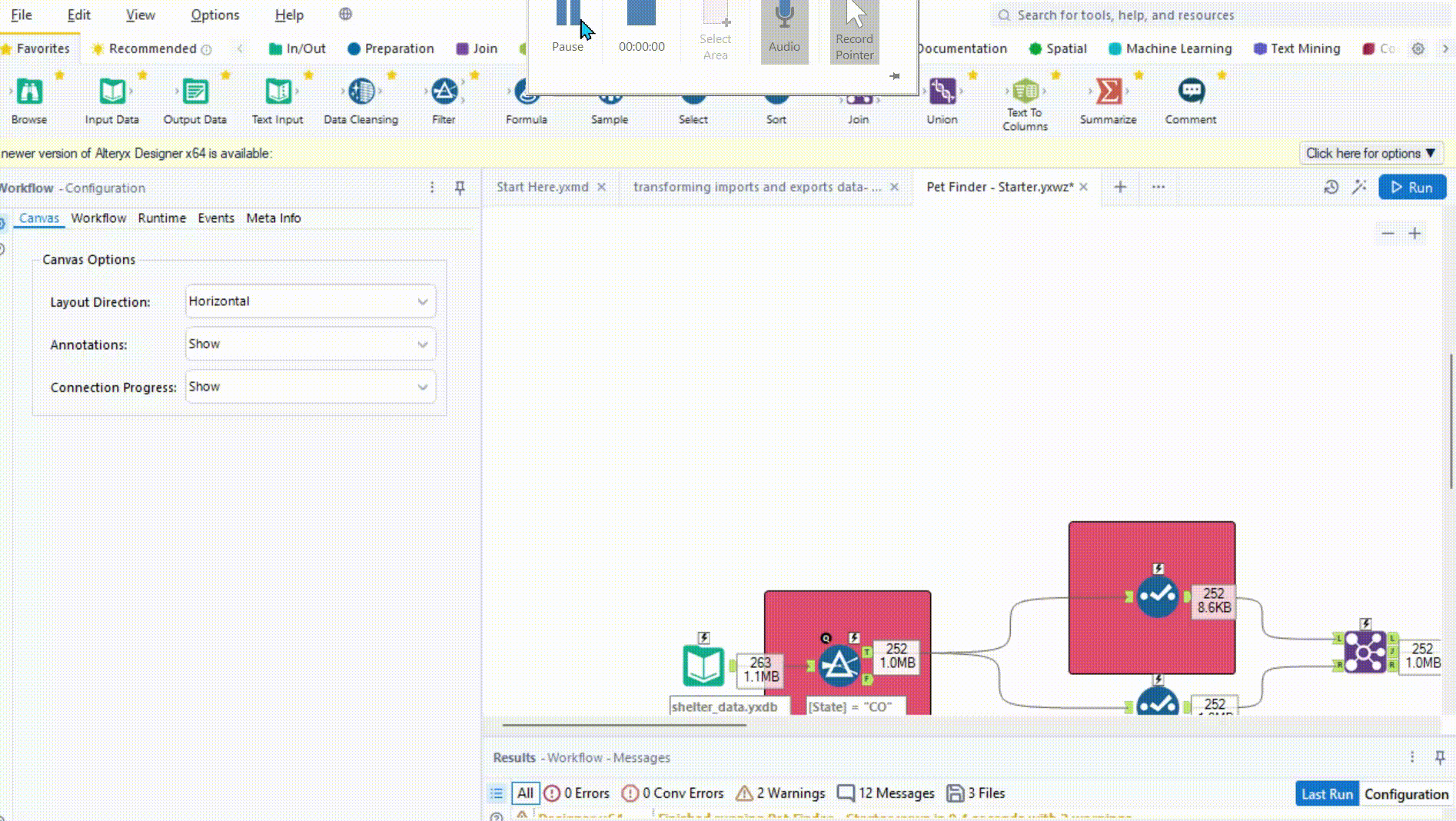Select the Spatial tool category

click(1058, 48)
